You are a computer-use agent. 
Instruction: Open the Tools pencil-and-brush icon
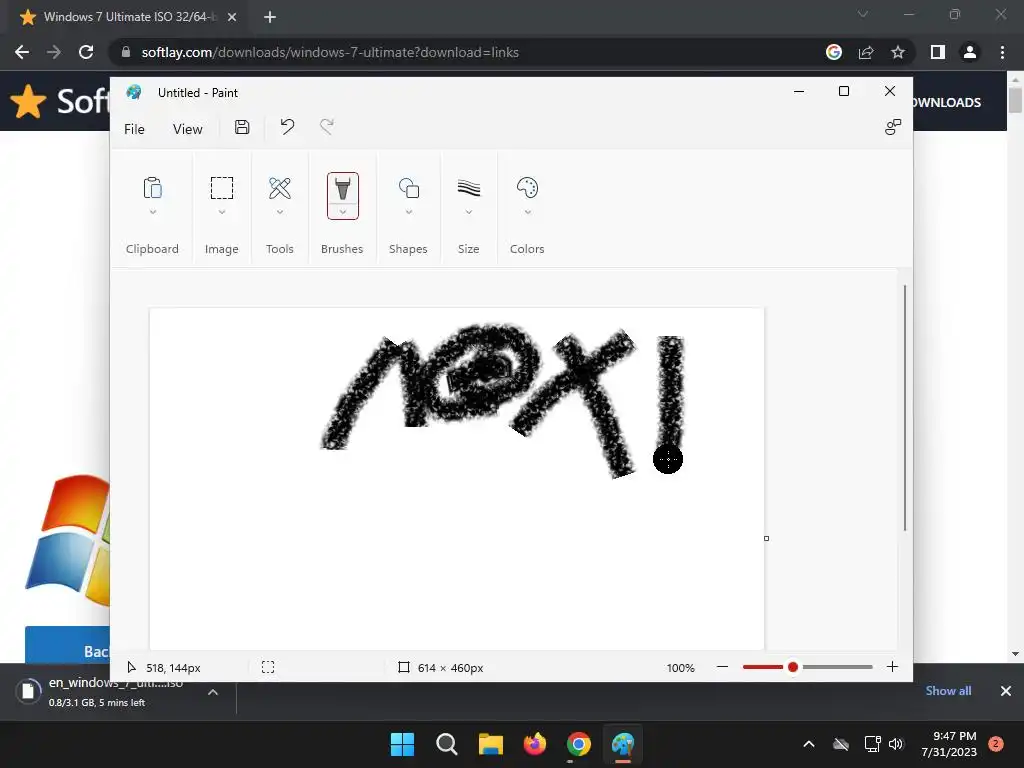coord(280,188)
